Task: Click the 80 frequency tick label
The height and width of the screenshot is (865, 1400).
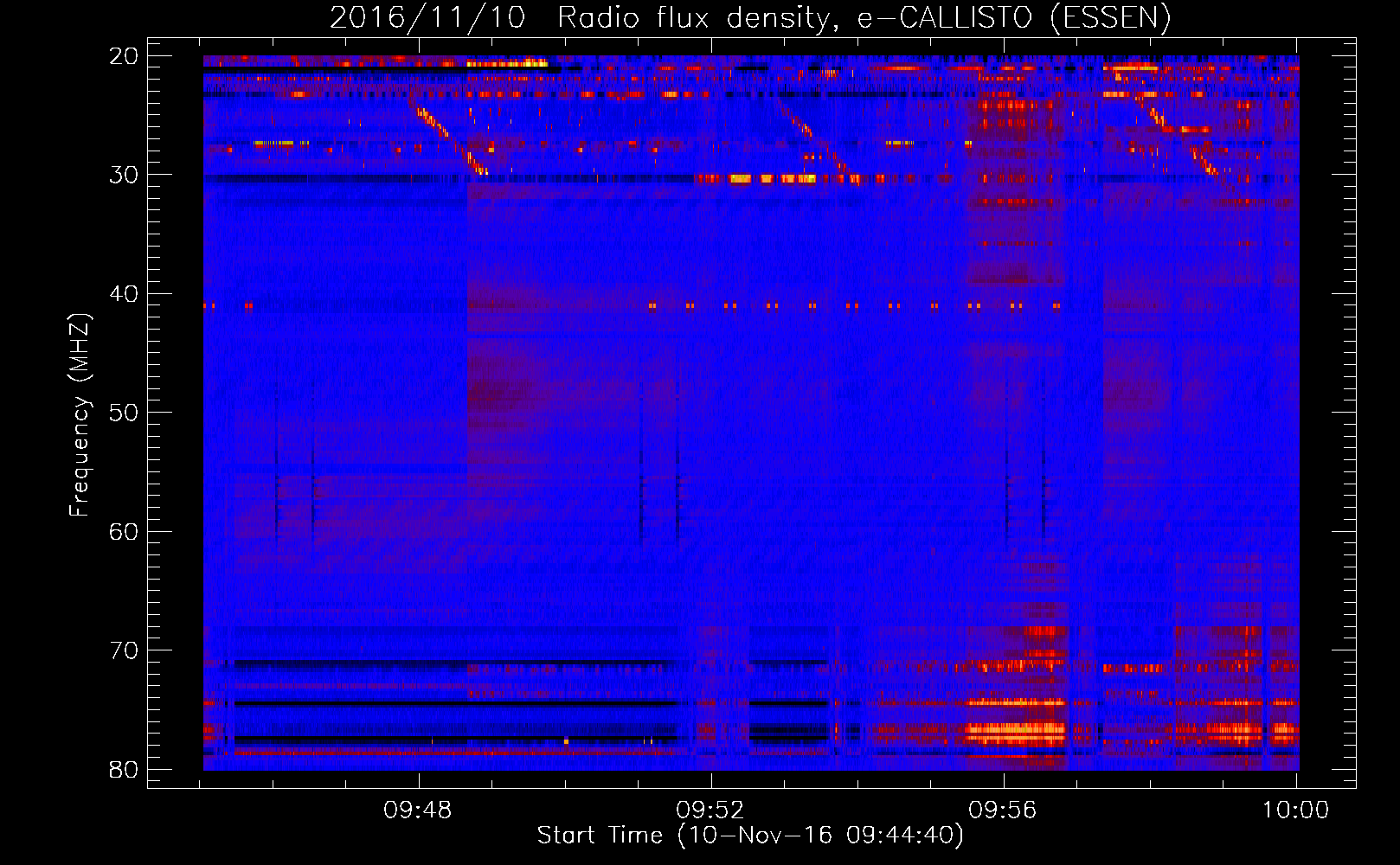Action: (125, 770)
